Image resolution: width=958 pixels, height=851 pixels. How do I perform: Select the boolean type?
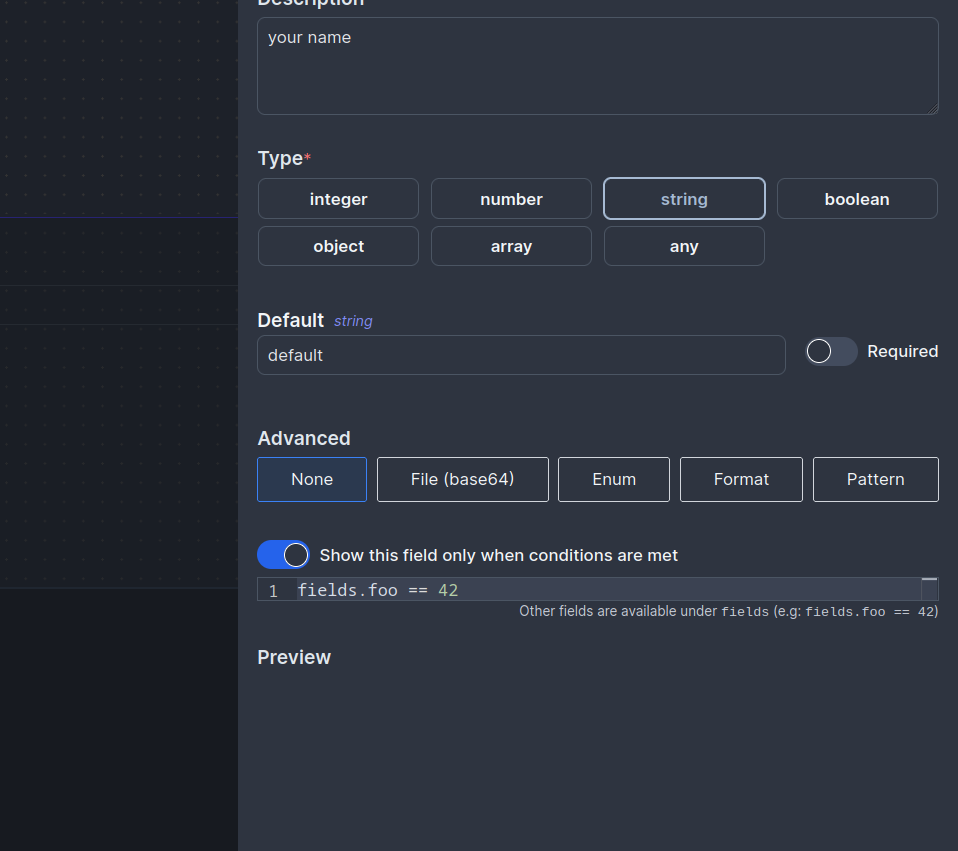(x=857, y=198)
